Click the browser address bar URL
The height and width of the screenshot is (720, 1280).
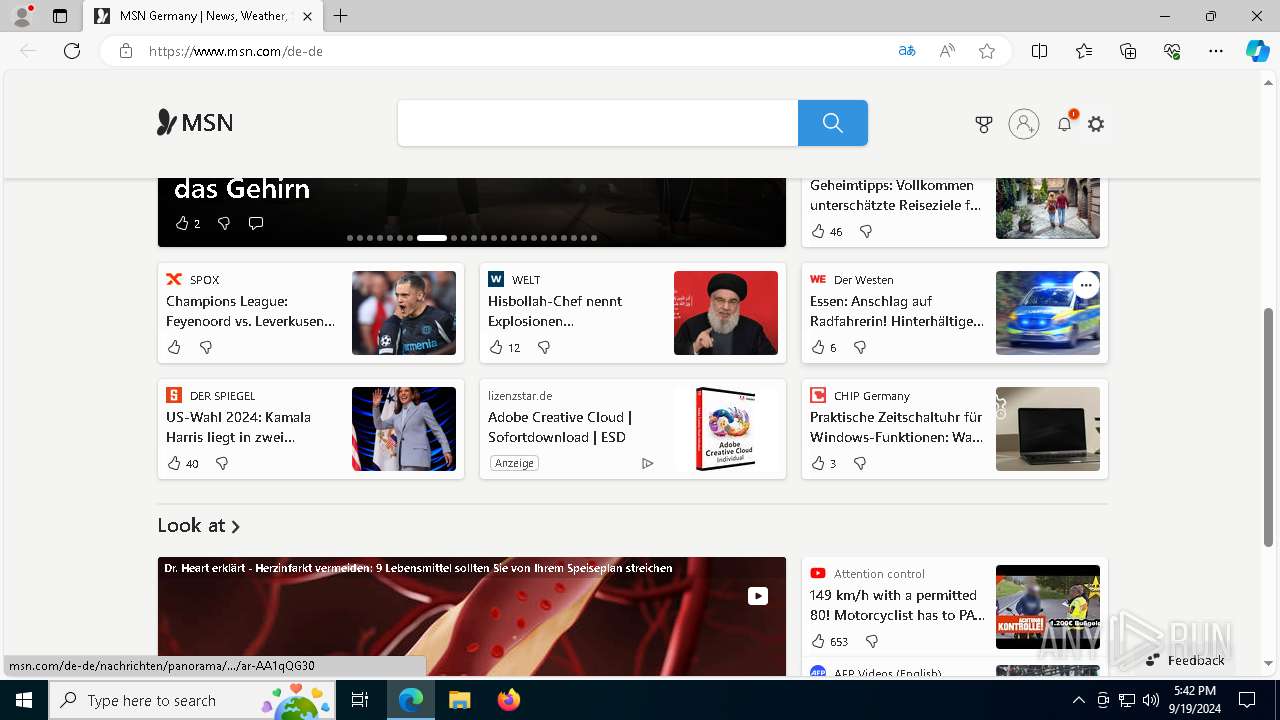[236, 51]
